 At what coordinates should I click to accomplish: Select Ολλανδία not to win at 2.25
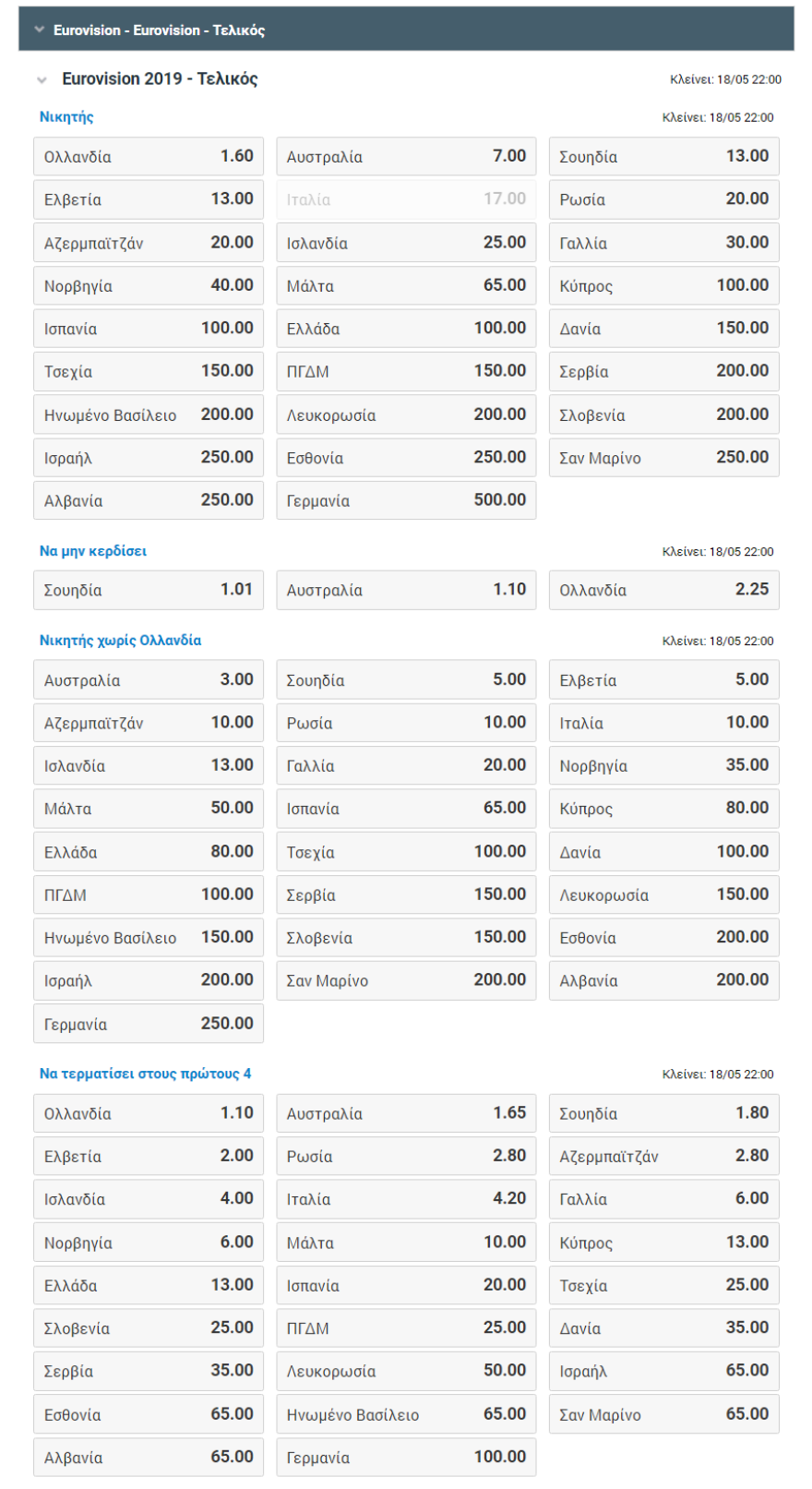(x=663, y=590)
